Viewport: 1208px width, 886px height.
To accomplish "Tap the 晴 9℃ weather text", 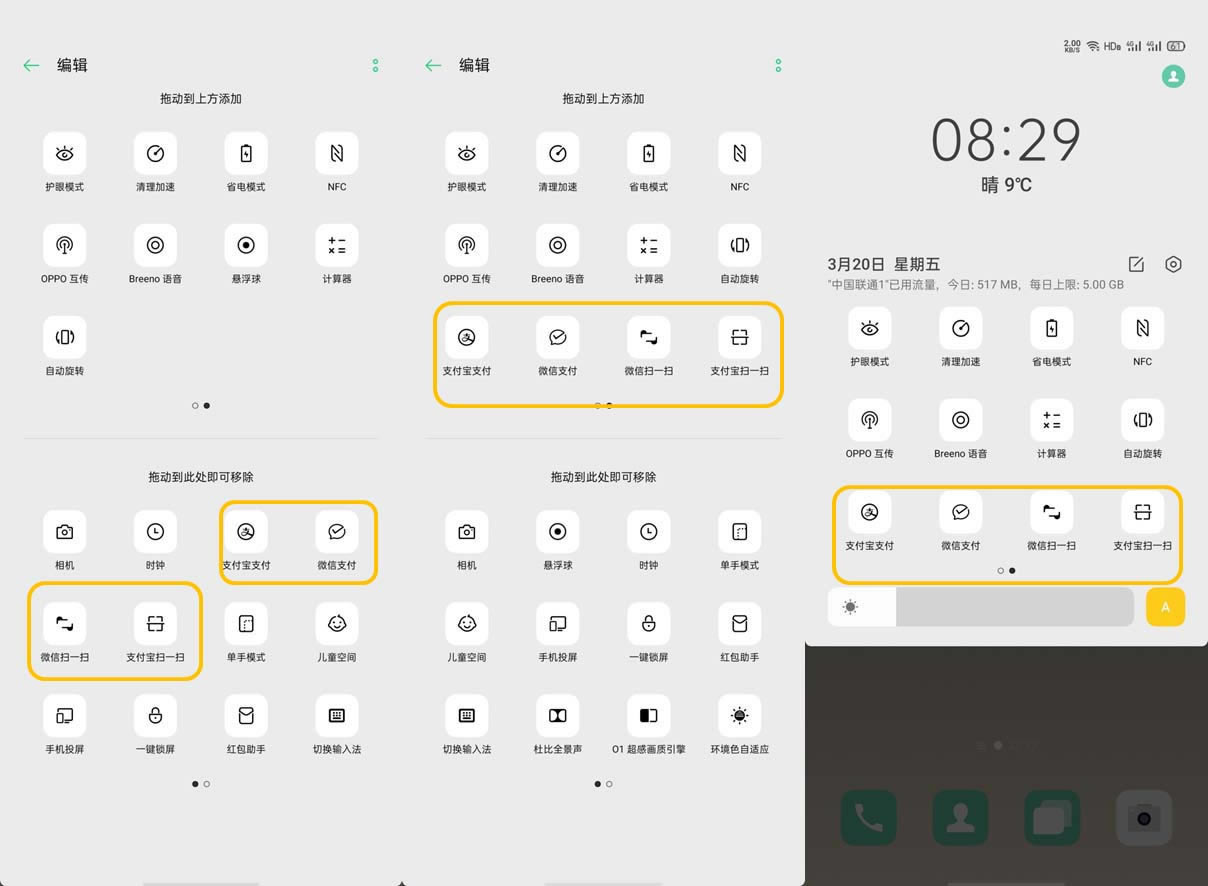I will [1006, 185].
